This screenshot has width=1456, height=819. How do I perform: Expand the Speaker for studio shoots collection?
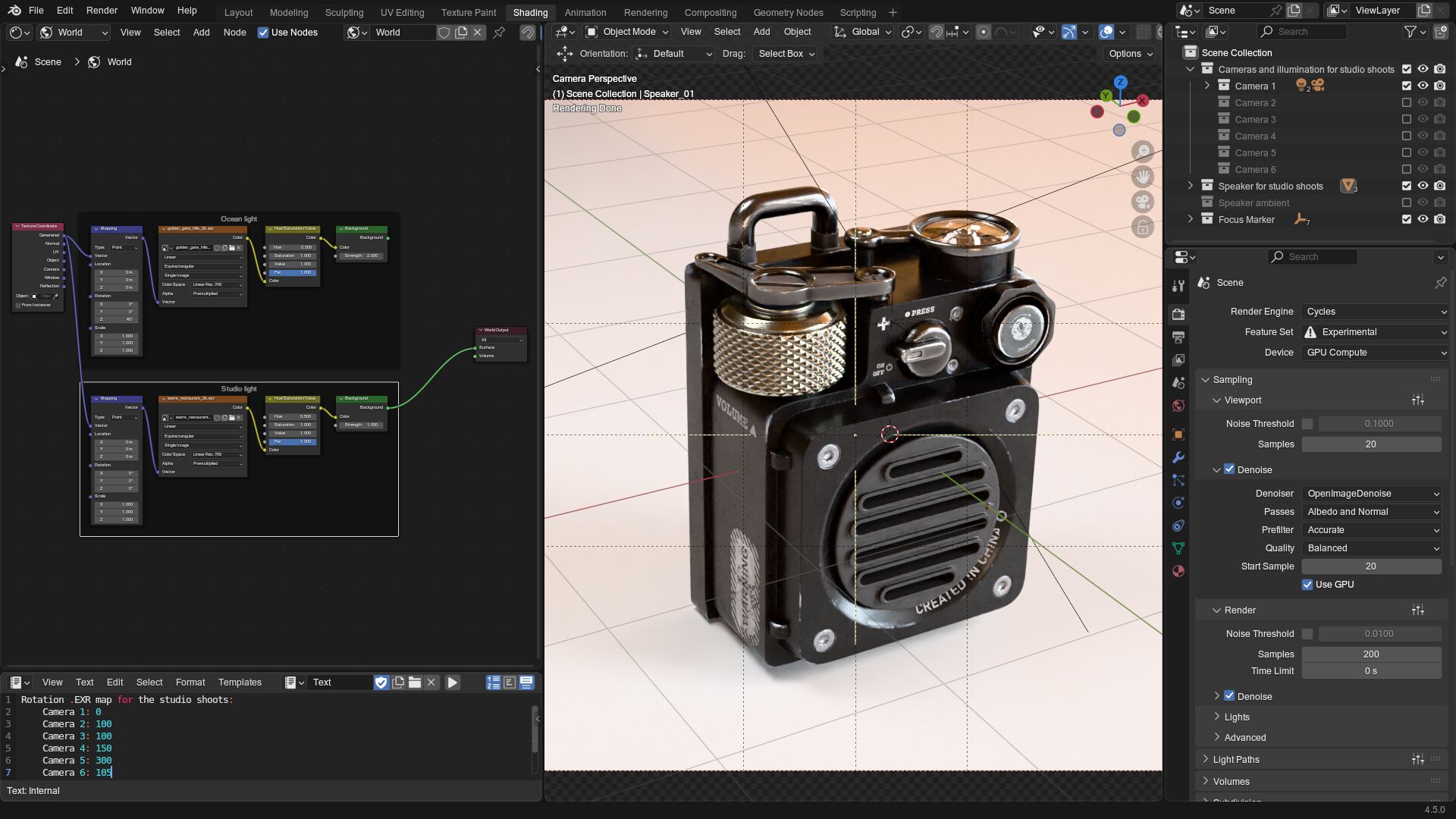click(1190, 186)
